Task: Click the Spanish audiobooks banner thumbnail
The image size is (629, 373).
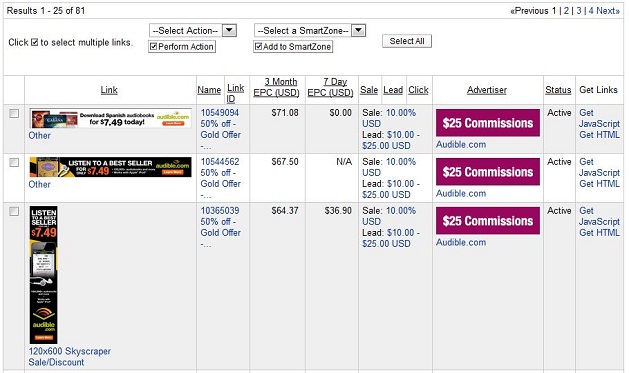Action: tap(110, 118)
